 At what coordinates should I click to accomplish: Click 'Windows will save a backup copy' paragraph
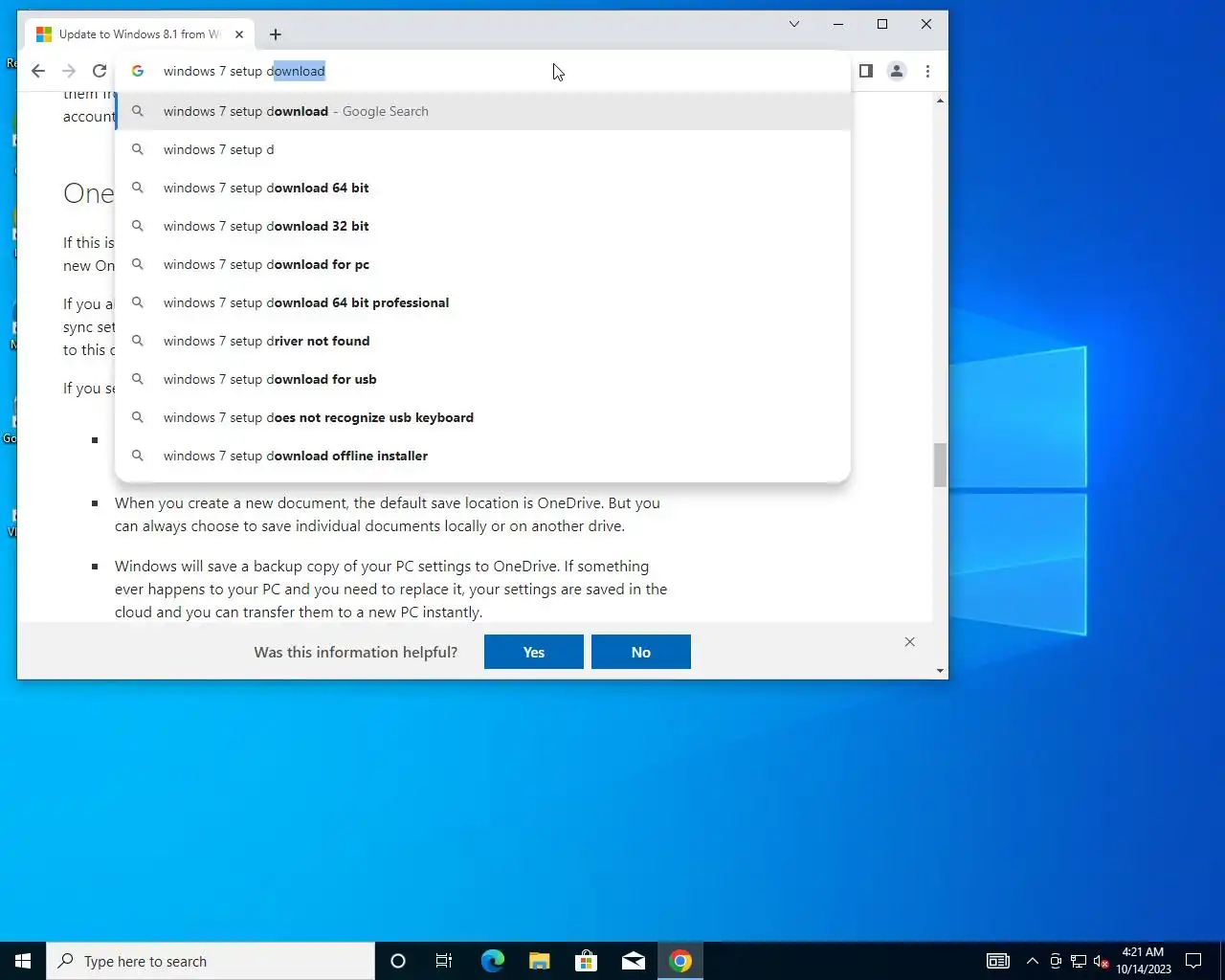click(x=391, y=589)
